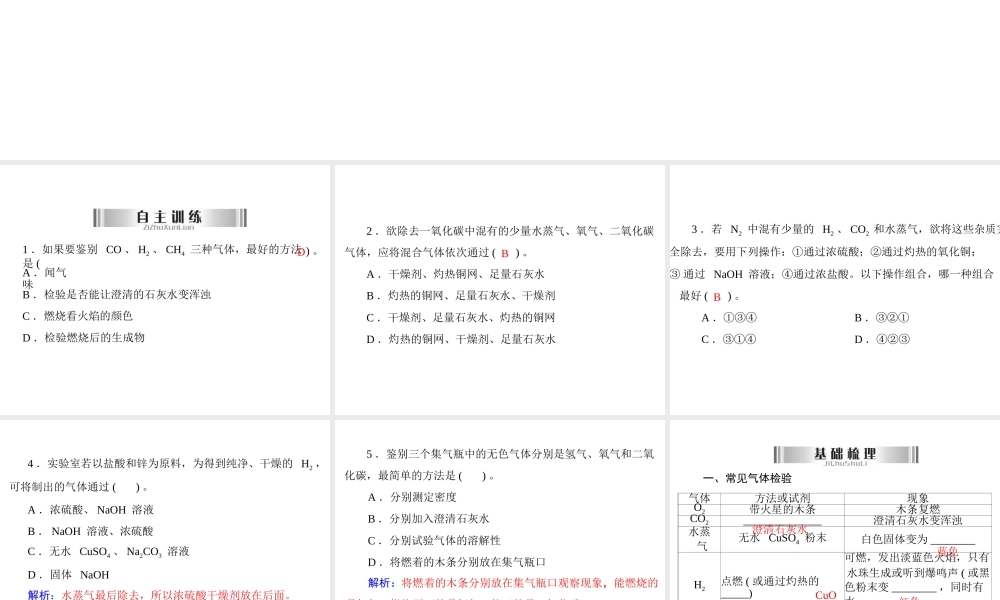Click the table cell '木条复燃'
The image size is (1000, 600).
[918, 509]
